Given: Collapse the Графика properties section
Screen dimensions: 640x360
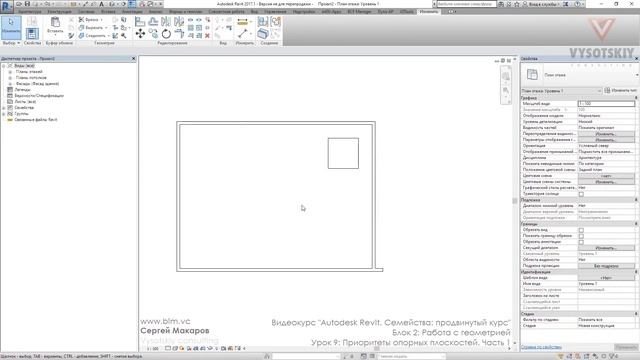Looking at the screenshot, I should pyautogui.click(x=636, y=98).
